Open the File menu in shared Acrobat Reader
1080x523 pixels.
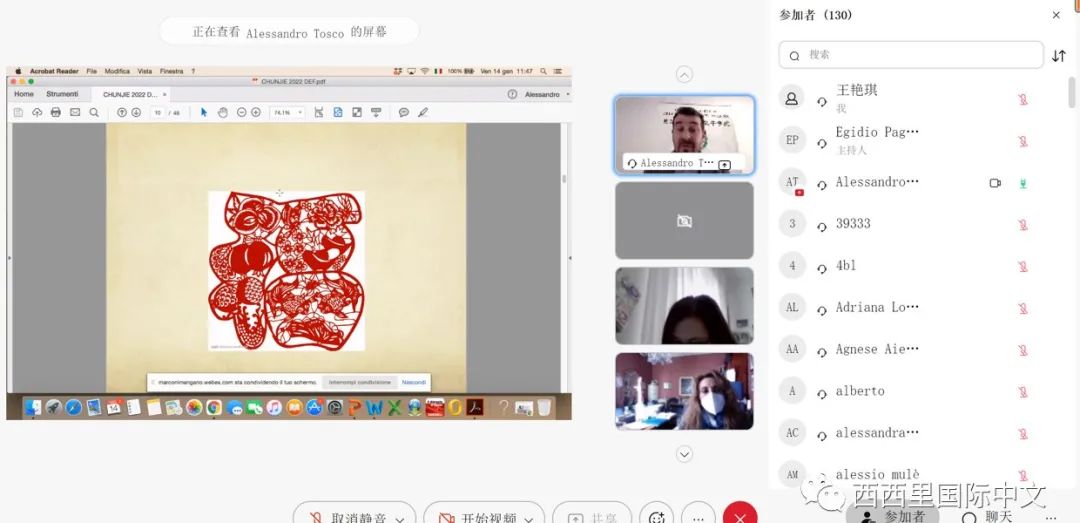(92, 71)
